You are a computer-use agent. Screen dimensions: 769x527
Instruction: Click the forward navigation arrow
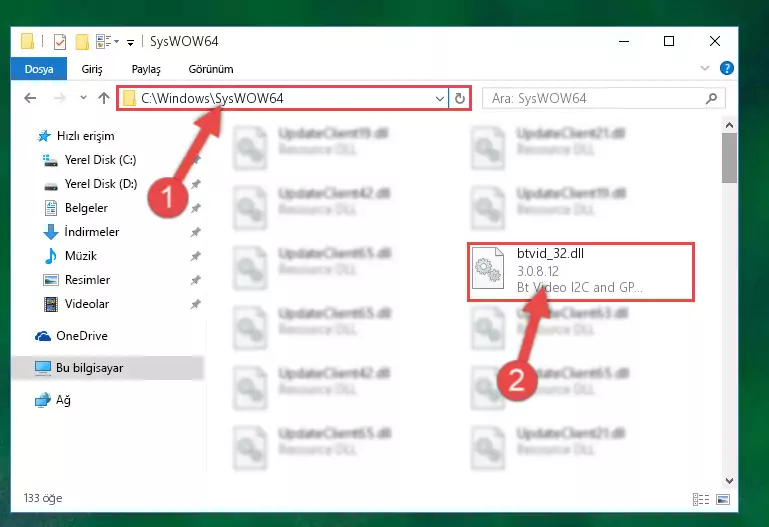[x=59, y=98]
